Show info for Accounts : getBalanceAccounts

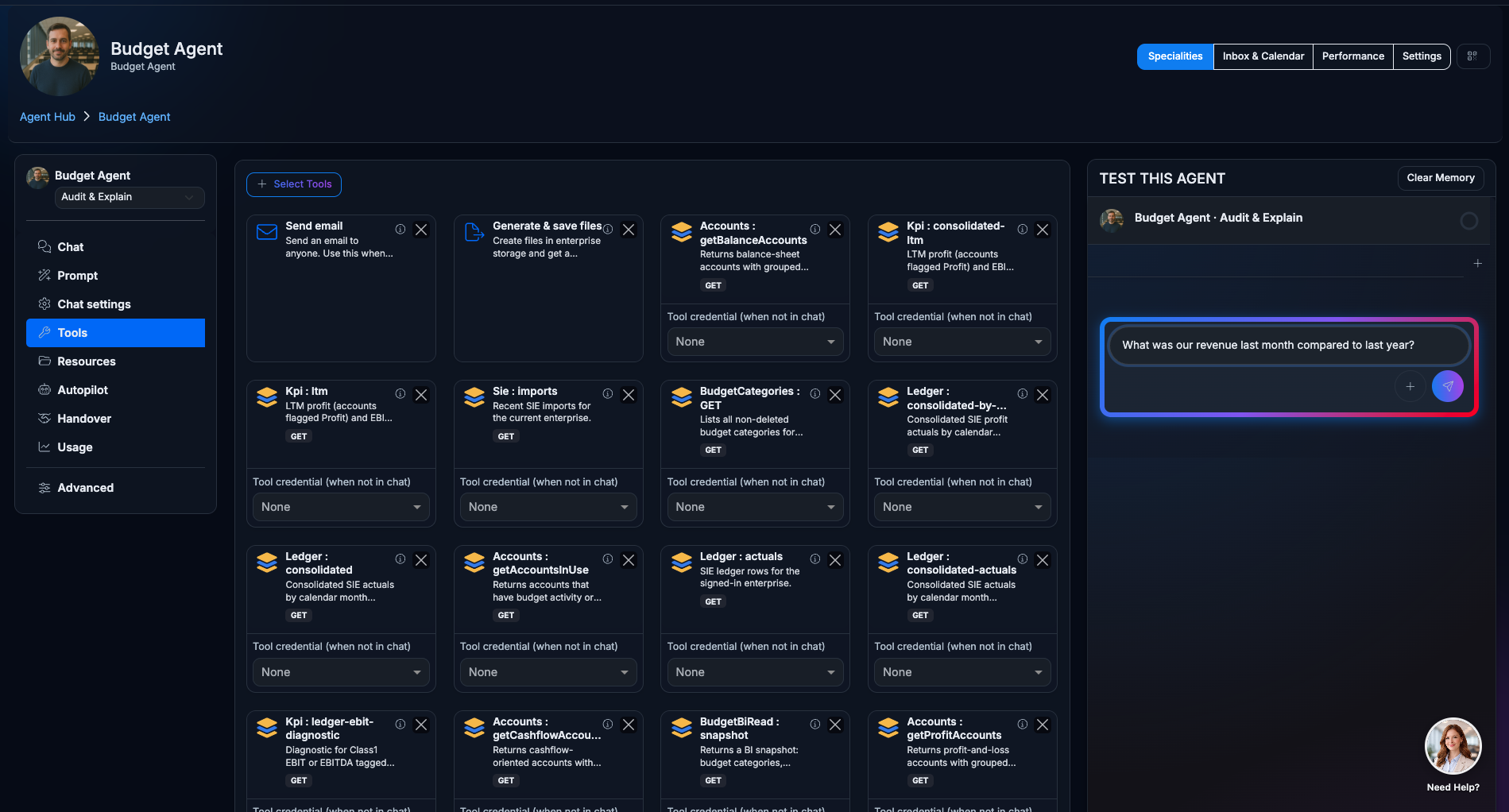[x=815, y=229]
